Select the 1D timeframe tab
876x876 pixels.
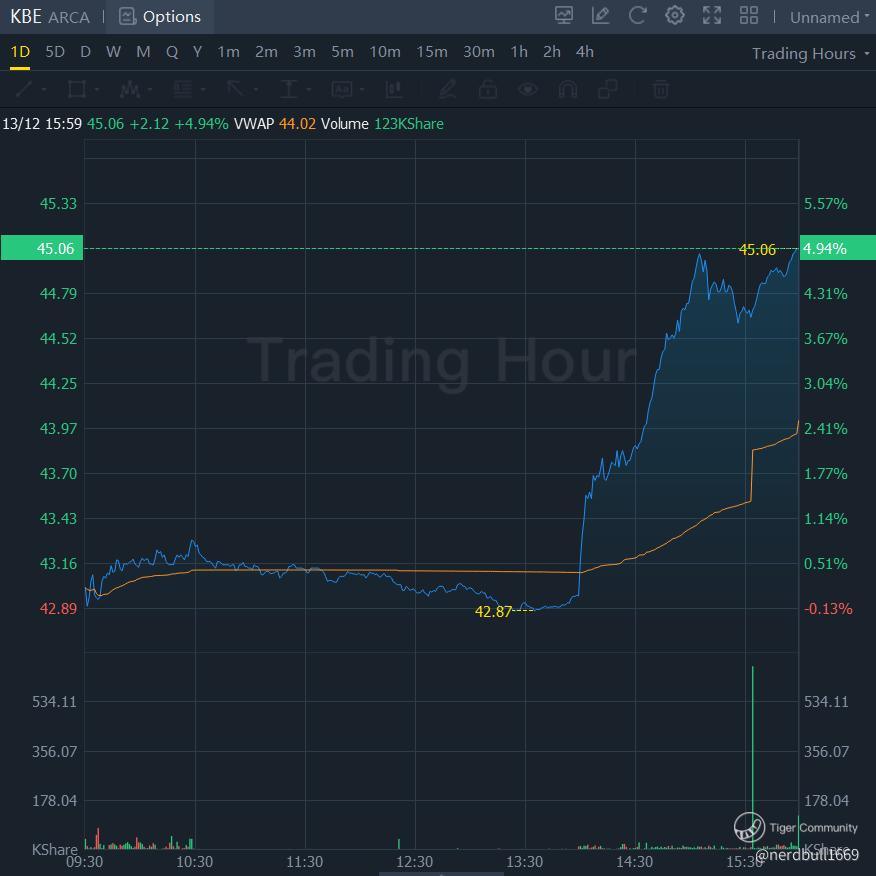20,52
